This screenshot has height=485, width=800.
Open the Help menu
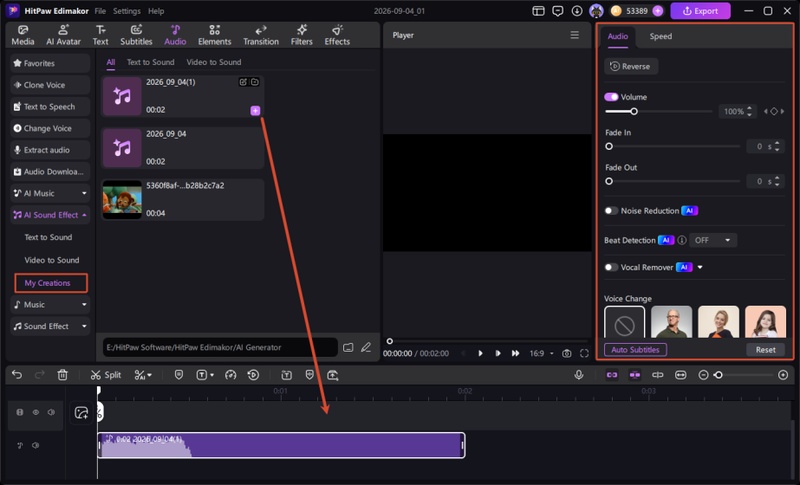pos(156,11)
